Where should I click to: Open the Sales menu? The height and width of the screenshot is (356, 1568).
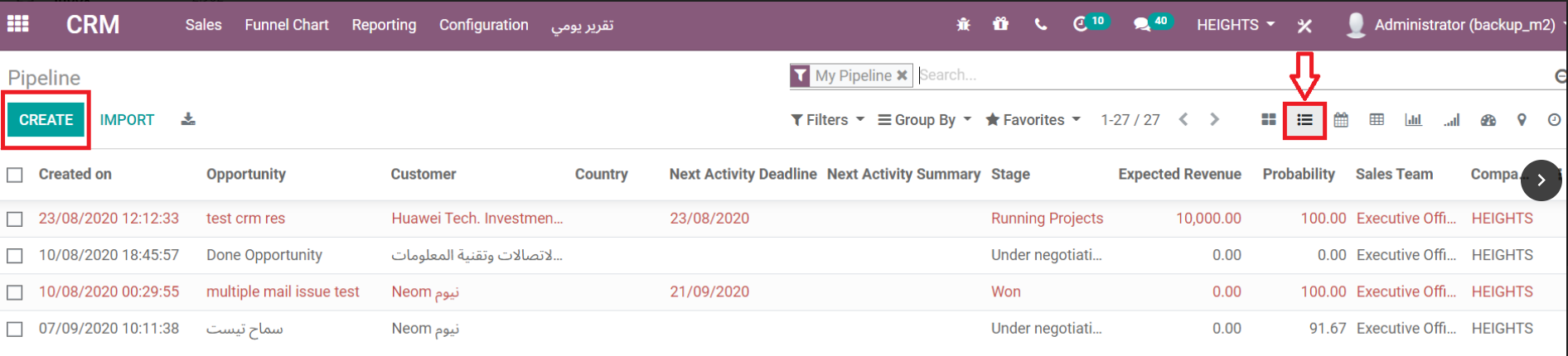coord(203,25)
